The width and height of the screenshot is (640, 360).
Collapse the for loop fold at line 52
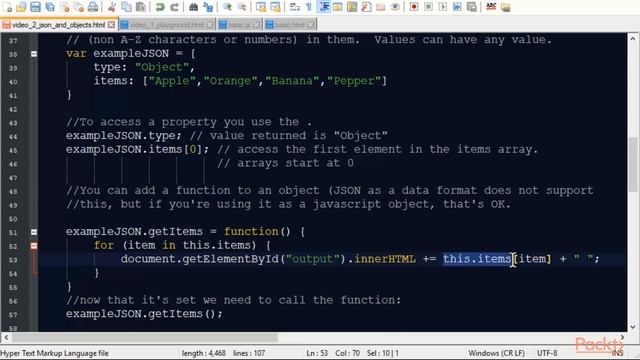click(34, 246)
